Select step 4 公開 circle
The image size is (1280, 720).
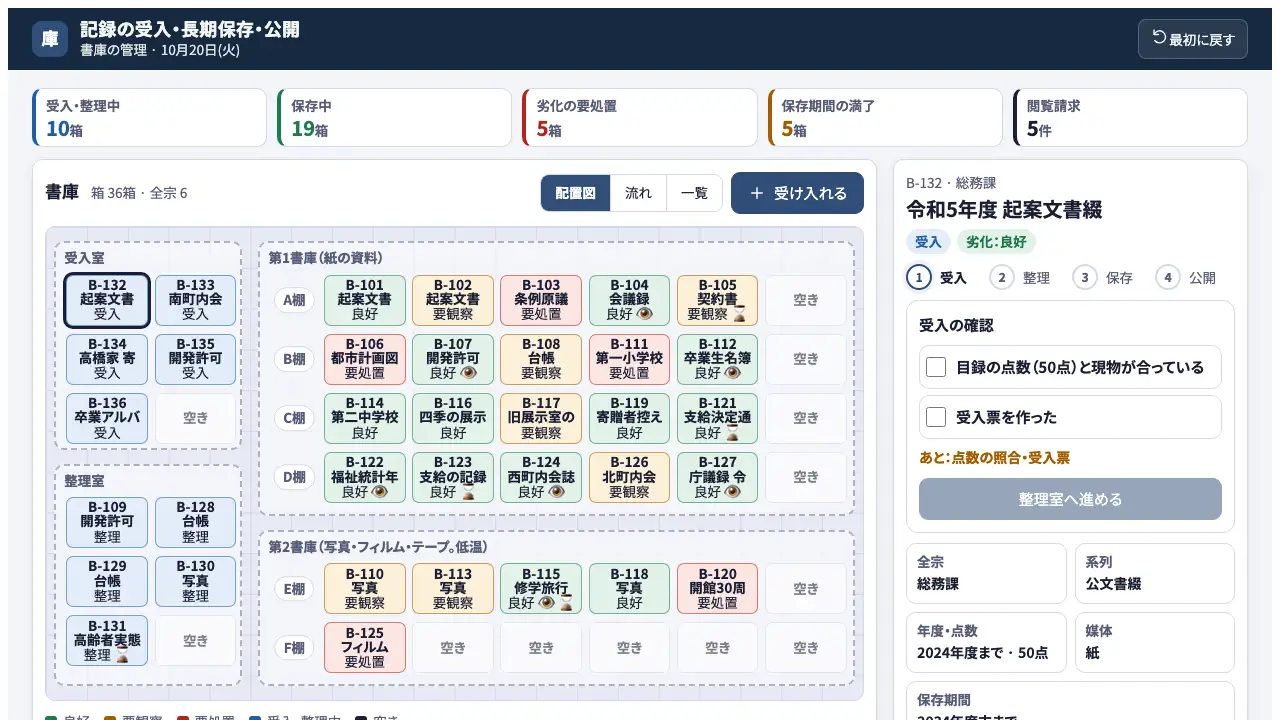click(1168, 277)
